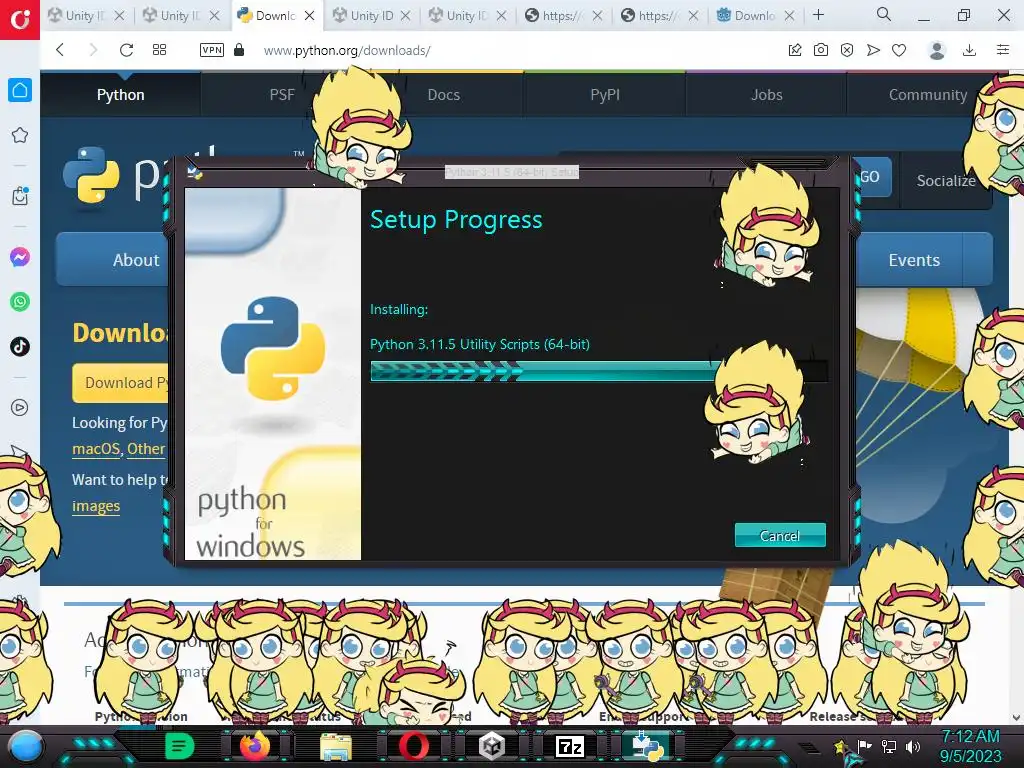Click 'Python 3.11.5 Utility Scripts (64-bit)' text
Image resolution: width=1024 pixels, height=768 pixels.
pyautogui.click(x=479, y=344)
